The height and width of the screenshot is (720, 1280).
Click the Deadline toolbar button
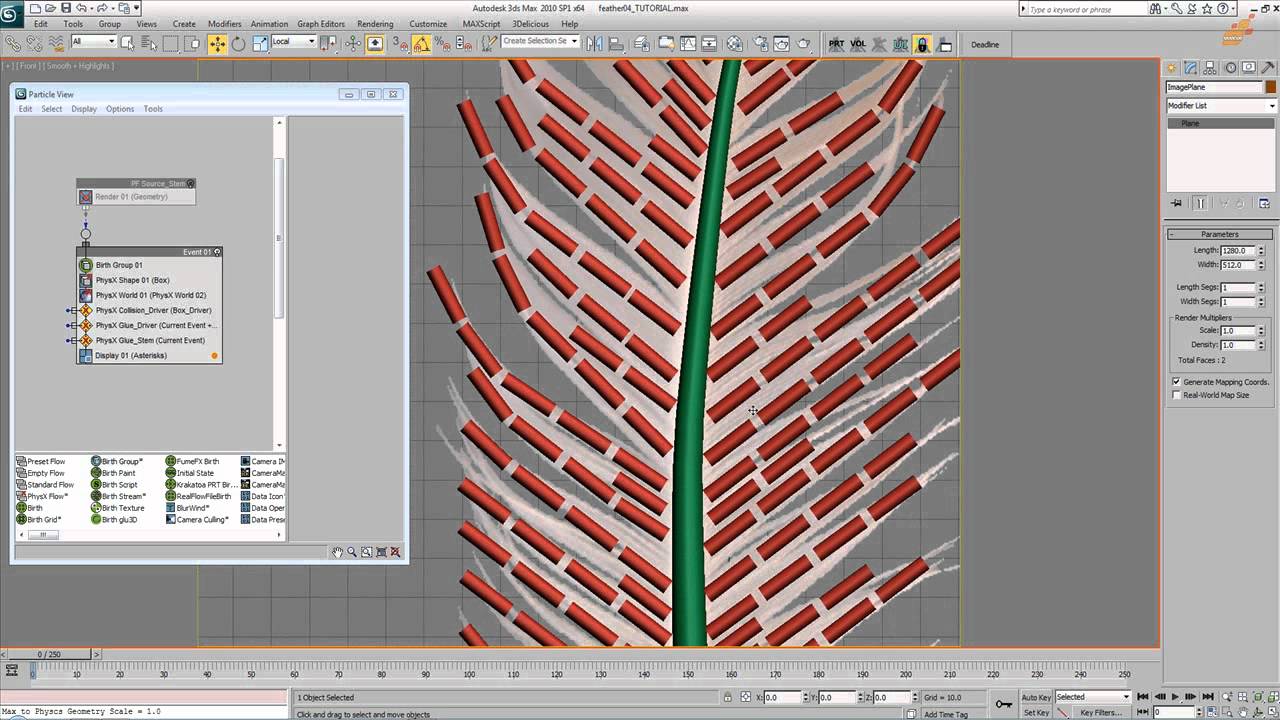click(x=984, y=45)
